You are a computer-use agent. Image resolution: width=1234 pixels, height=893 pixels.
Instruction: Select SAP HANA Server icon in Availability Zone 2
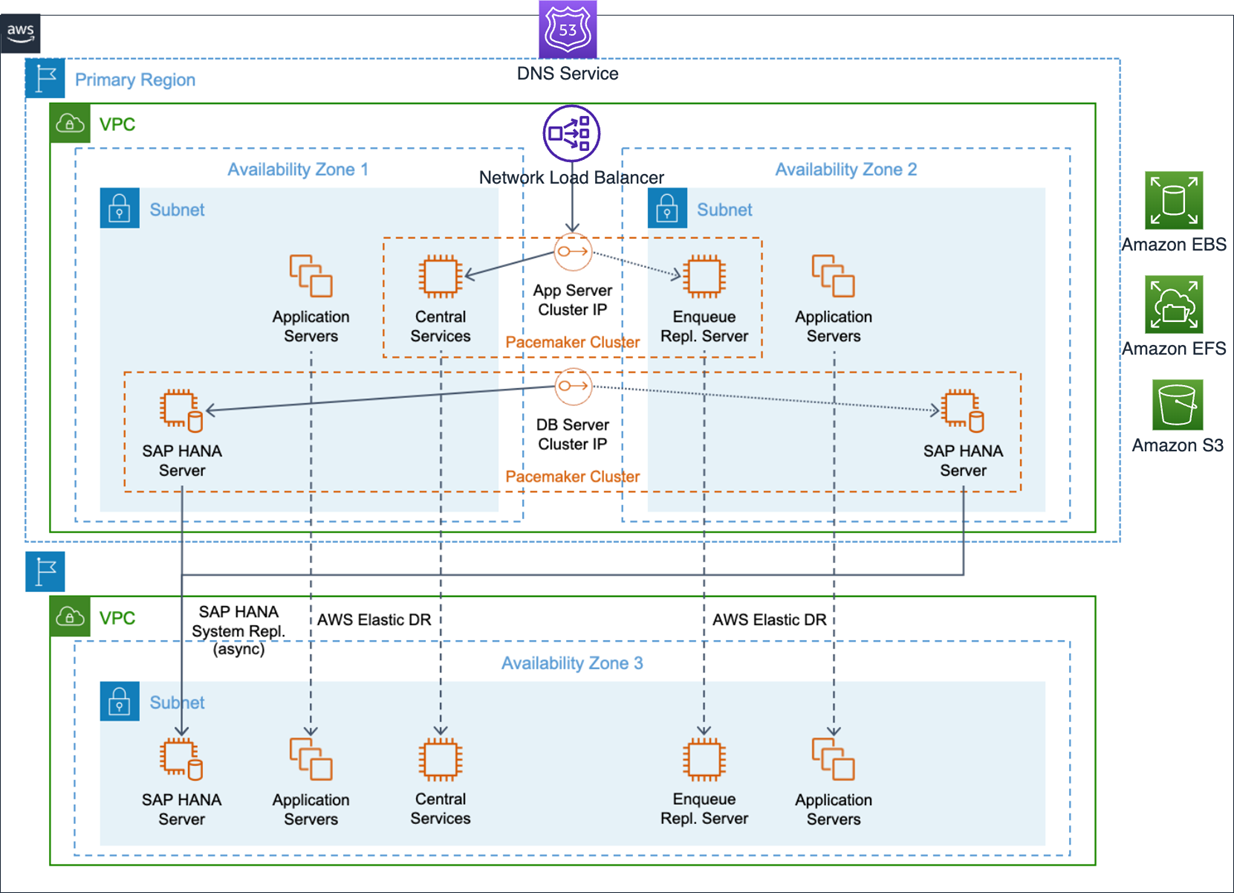coord(961,410)
